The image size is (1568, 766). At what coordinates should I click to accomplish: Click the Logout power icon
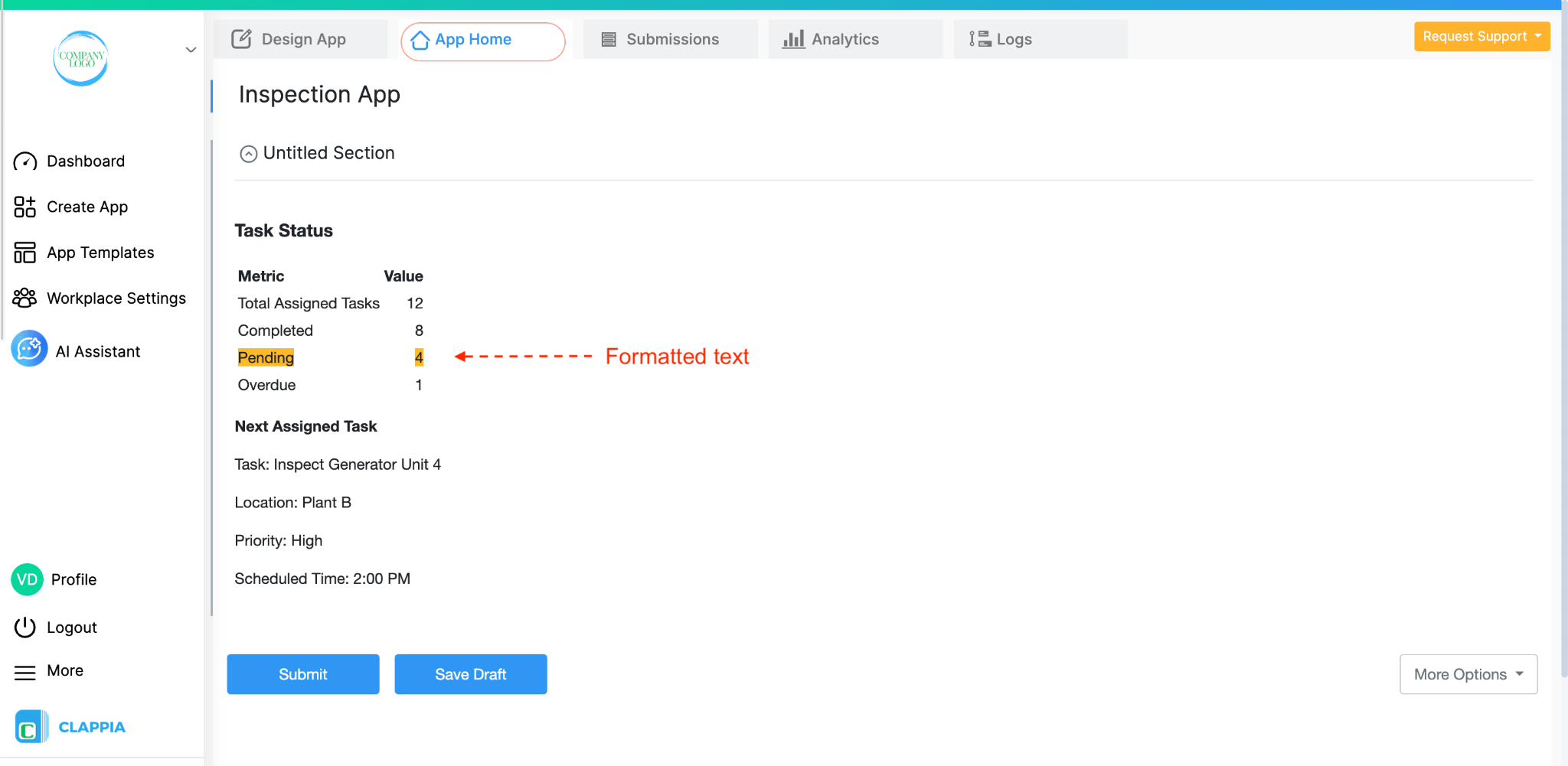(24, 627)
